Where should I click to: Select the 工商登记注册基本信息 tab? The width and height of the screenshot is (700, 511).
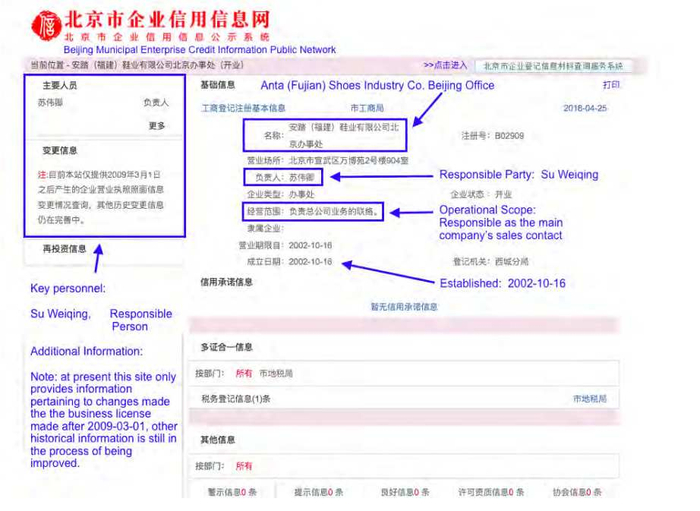point(243,108)
